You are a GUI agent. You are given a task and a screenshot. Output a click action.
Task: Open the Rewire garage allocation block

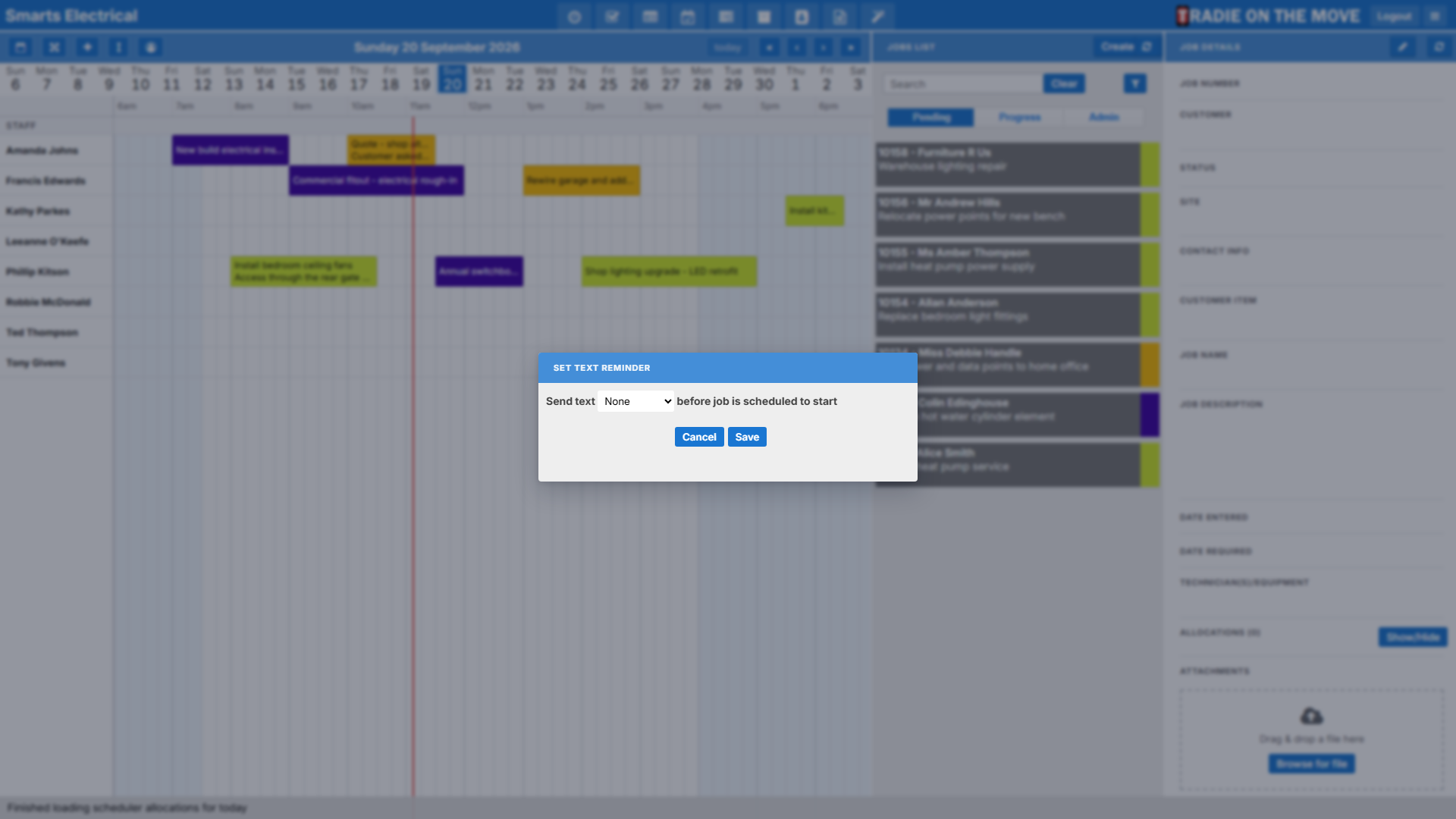click(x=582, y=180)
